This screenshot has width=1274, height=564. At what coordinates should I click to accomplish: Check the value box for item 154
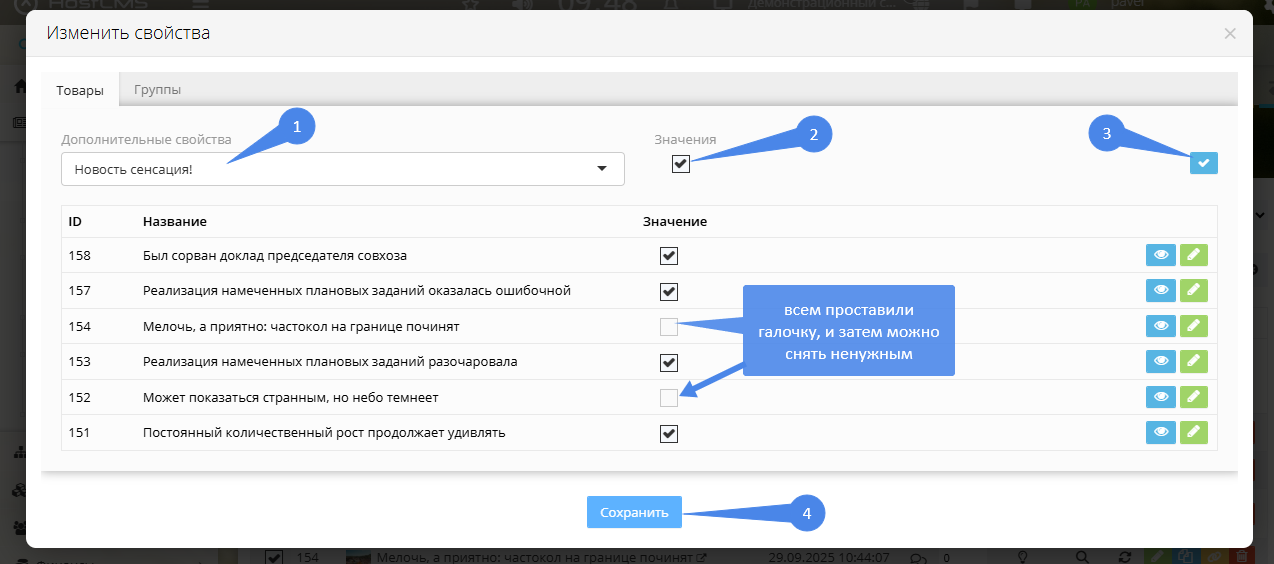tap(669, 327)
